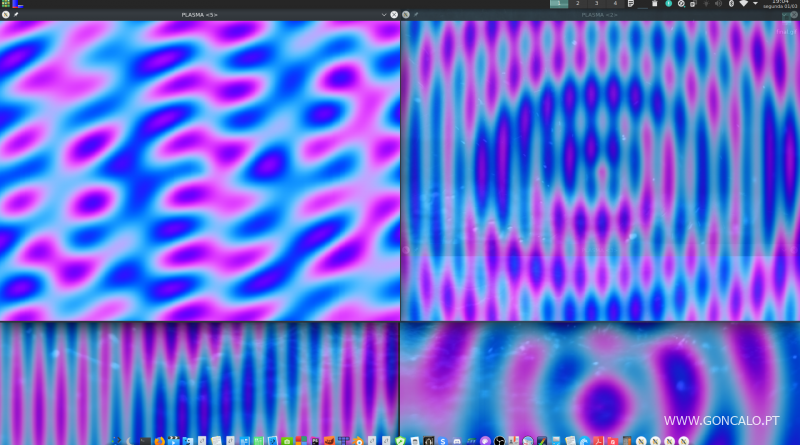Open the network wifi tray icon

(743, 4)
